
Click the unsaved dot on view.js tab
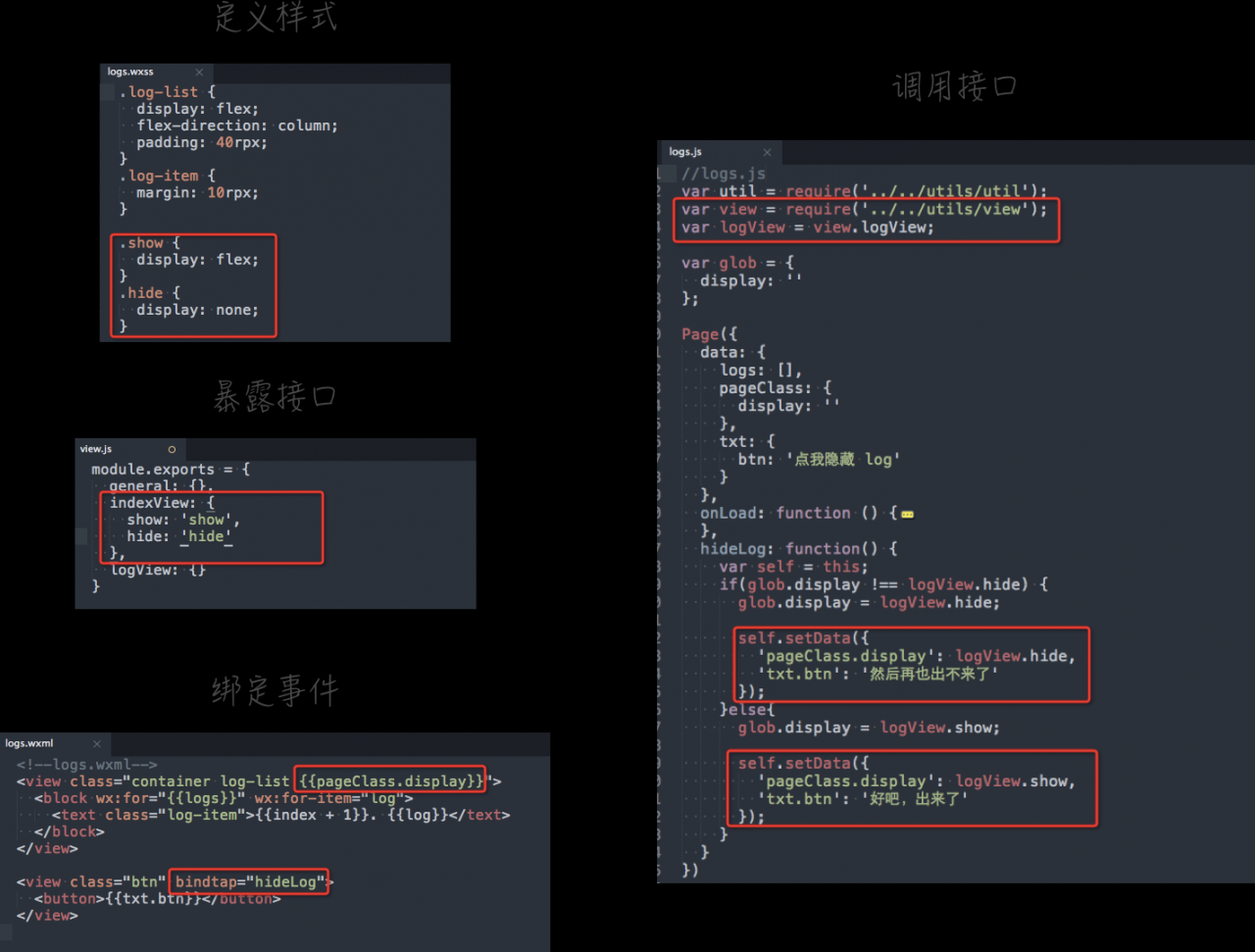point(172,449)
